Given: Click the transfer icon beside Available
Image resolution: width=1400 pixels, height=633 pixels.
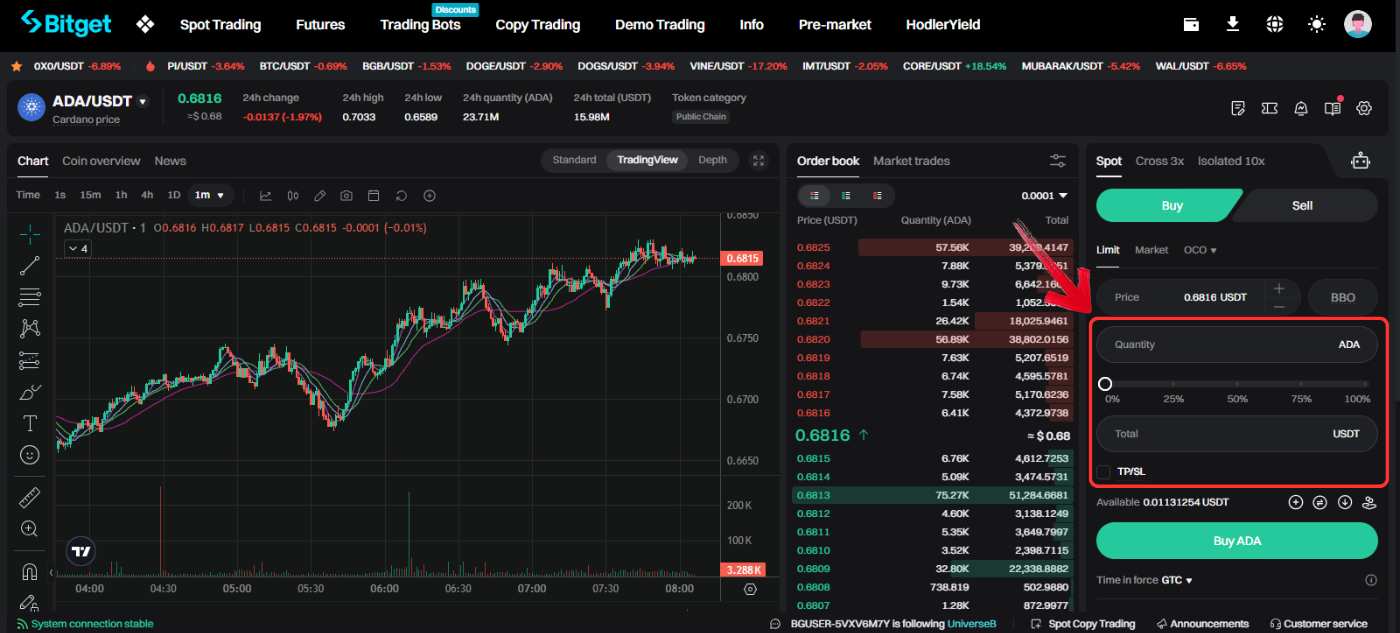Looking at the screenshot, I should [x=1320, y=502].
